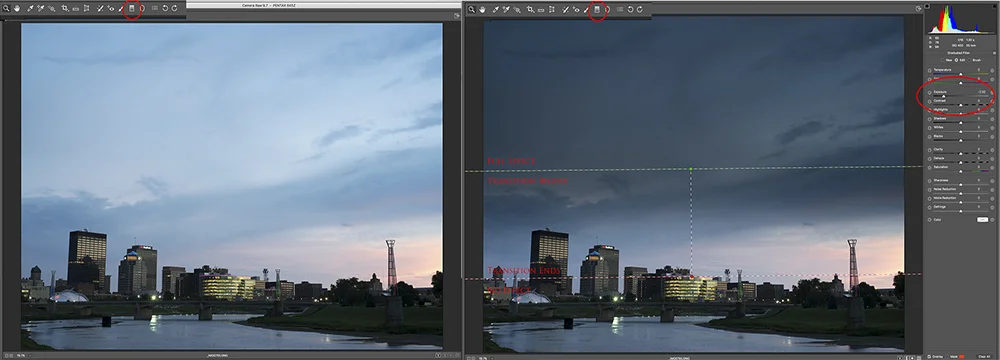Choose Red Eye Removal tool in left window
This screenshot has height=360, width=1000.
pyautogui.click(x=111, y=8)
